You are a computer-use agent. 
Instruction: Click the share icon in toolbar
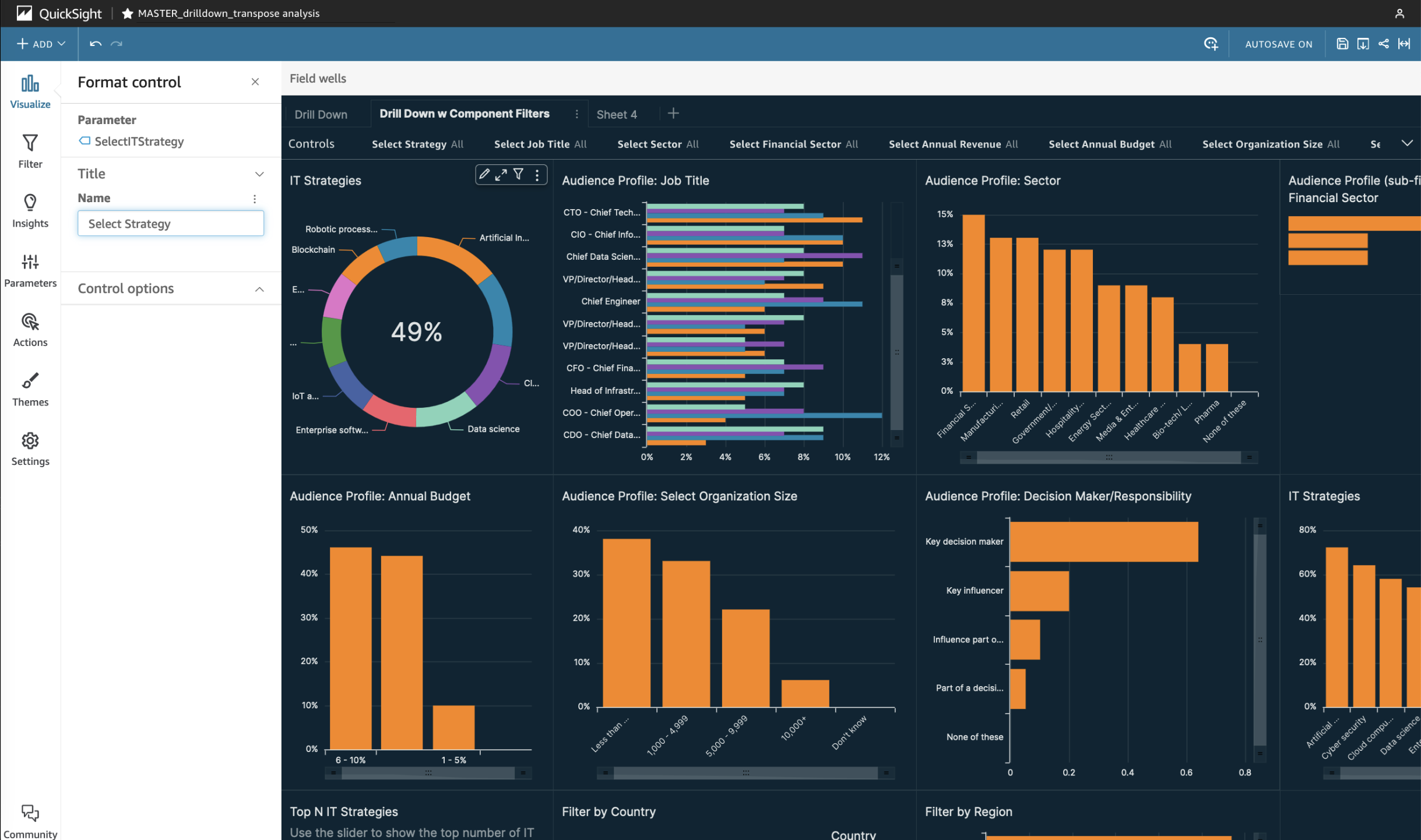coord(1383,44)
